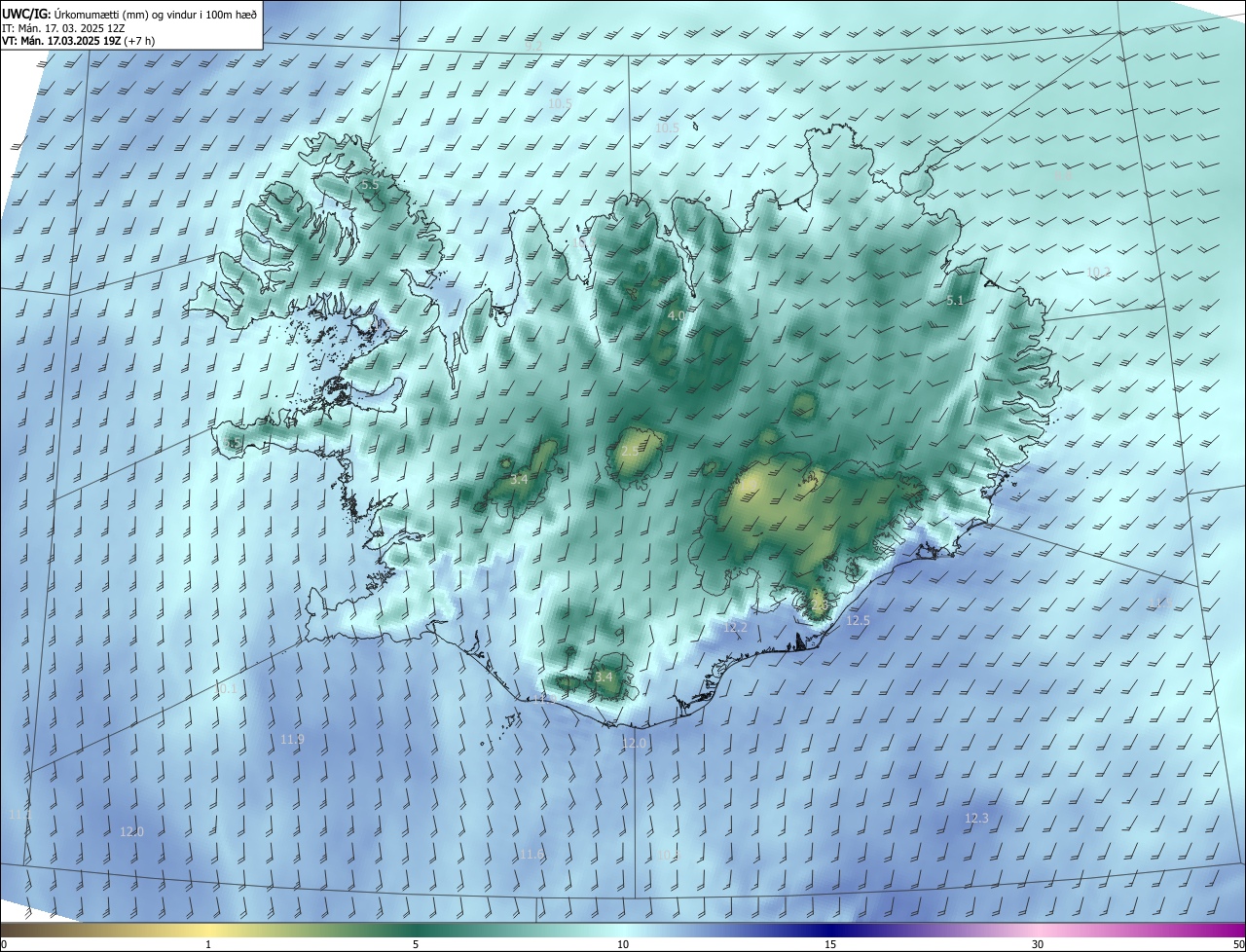Screen dimensions: 1246x952
Task: Click the 12.5 value off the southeast coast
Action: tap(858, 621)
